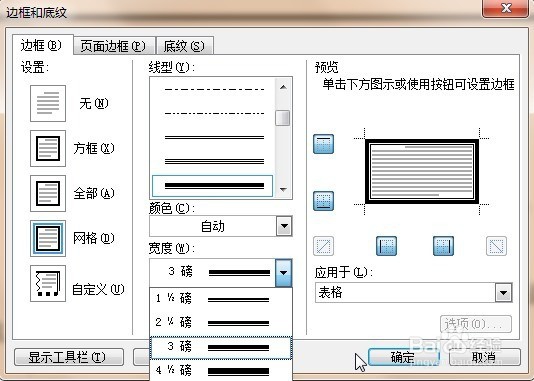Viewport: 534px width, 381px height.
Task: Choose 1 ½ 磅 width option
Action: (221, 299)
